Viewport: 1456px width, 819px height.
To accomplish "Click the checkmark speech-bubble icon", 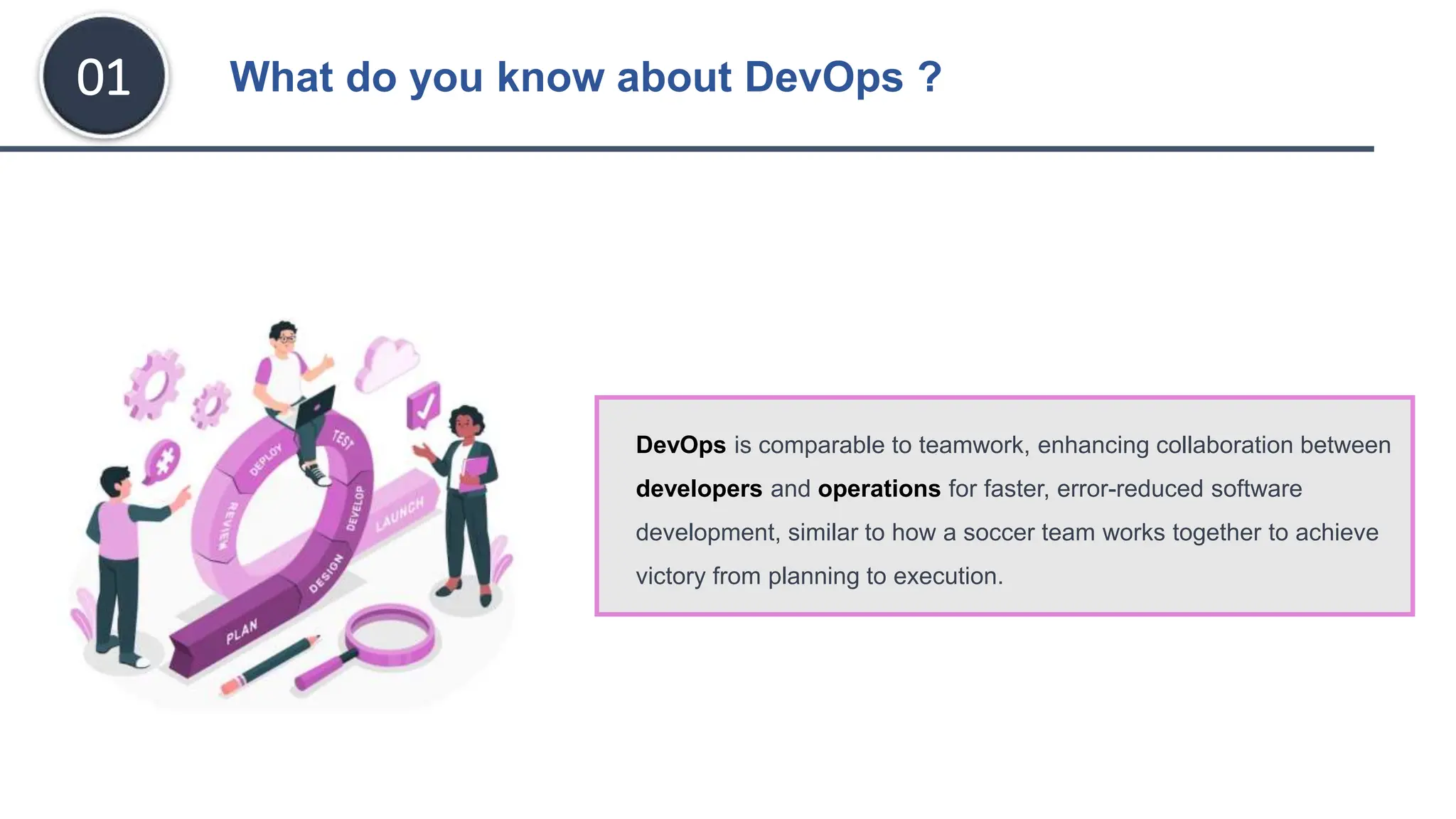I will pyautogui.click(x=424, y=407).
